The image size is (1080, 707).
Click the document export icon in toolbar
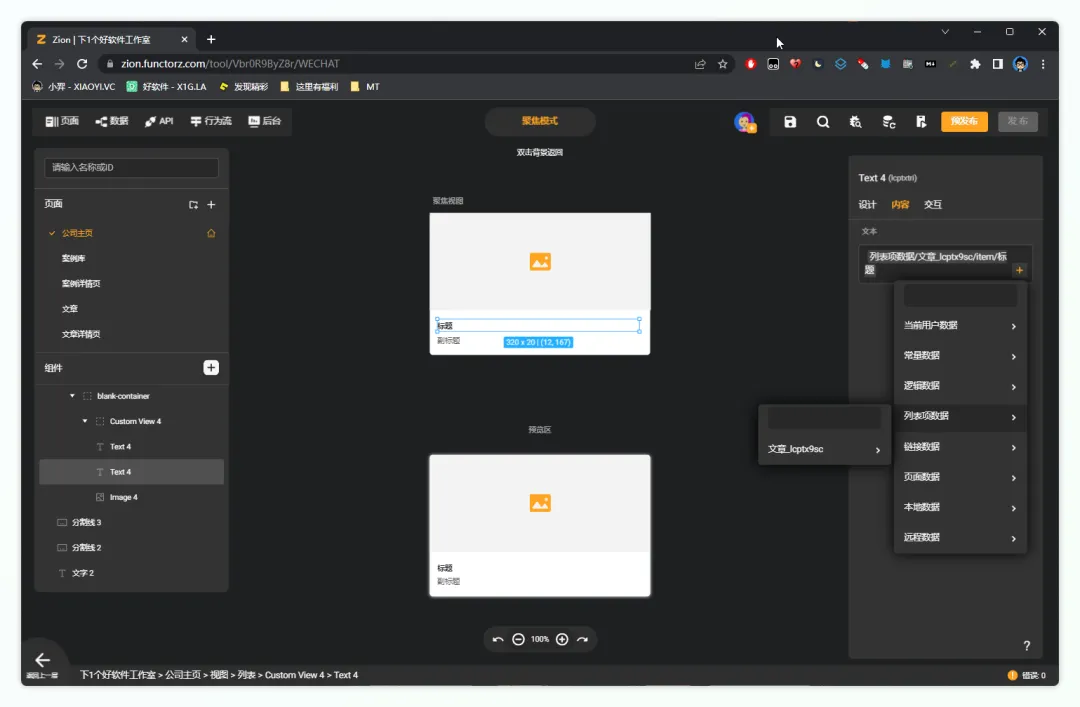coord(921,122)
